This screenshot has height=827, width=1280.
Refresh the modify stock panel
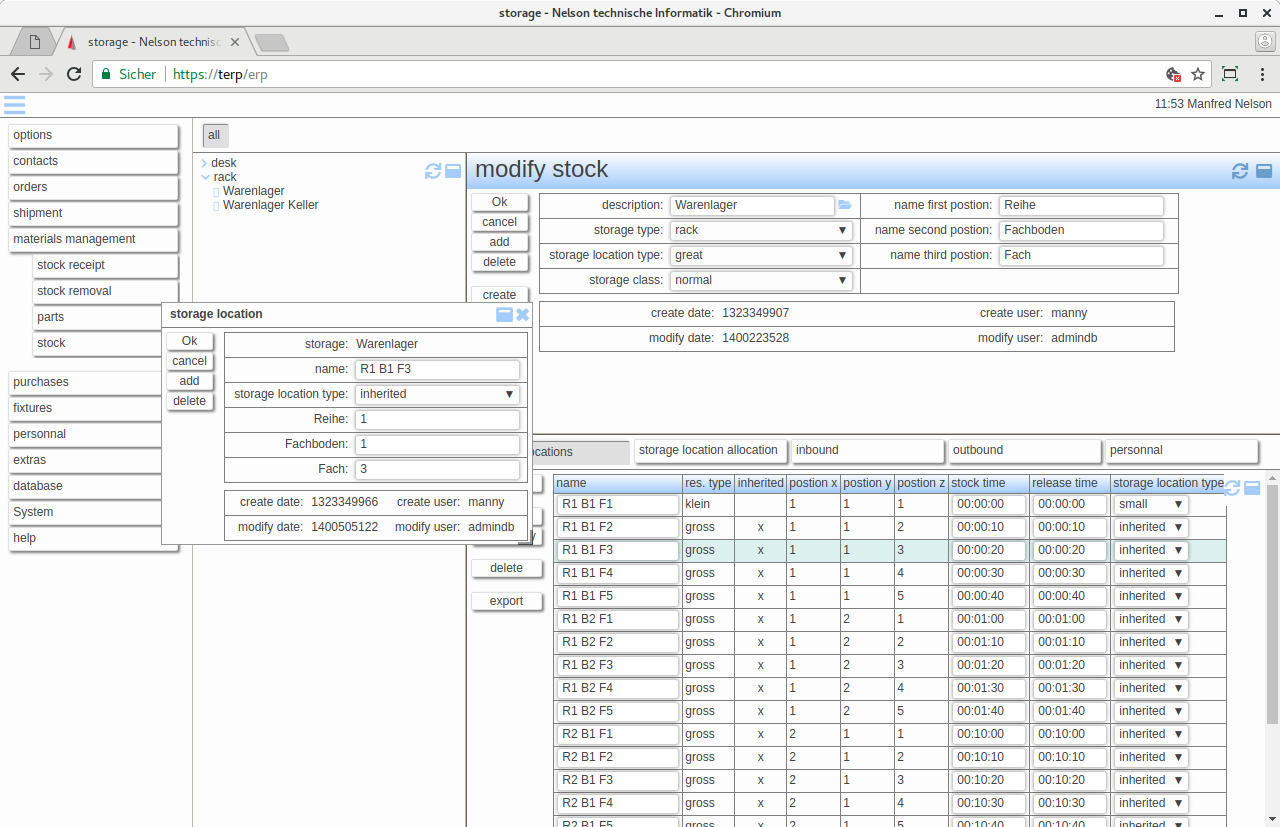coord(1239,171)
